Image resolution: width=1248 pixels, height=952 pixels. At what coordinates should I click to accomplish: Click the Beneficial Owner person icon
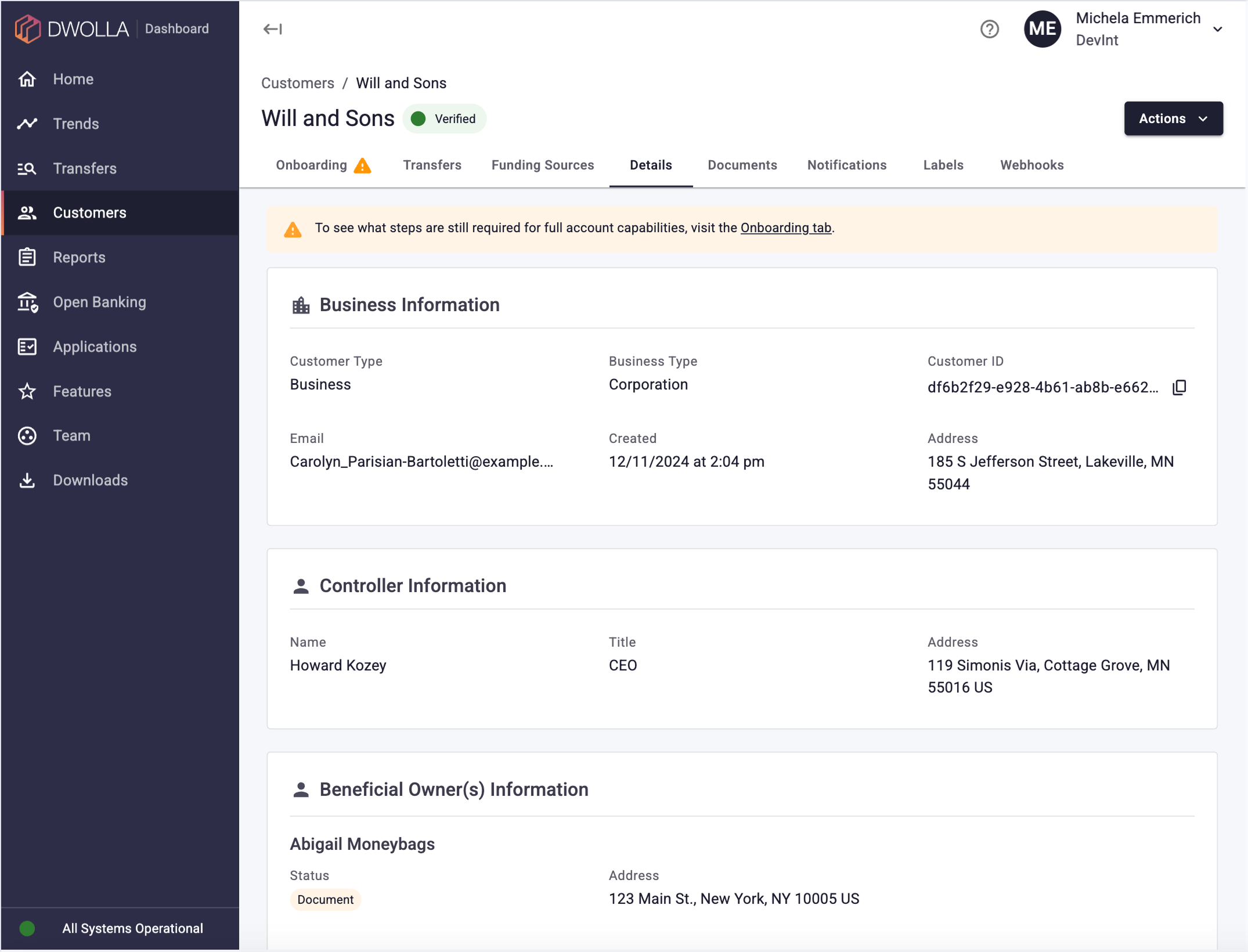(301, 790)
